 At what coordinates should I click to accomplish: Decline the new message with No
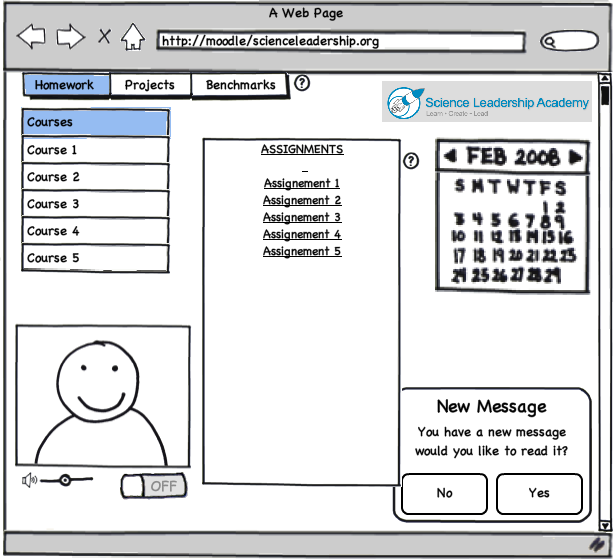(x=444, y=493)
